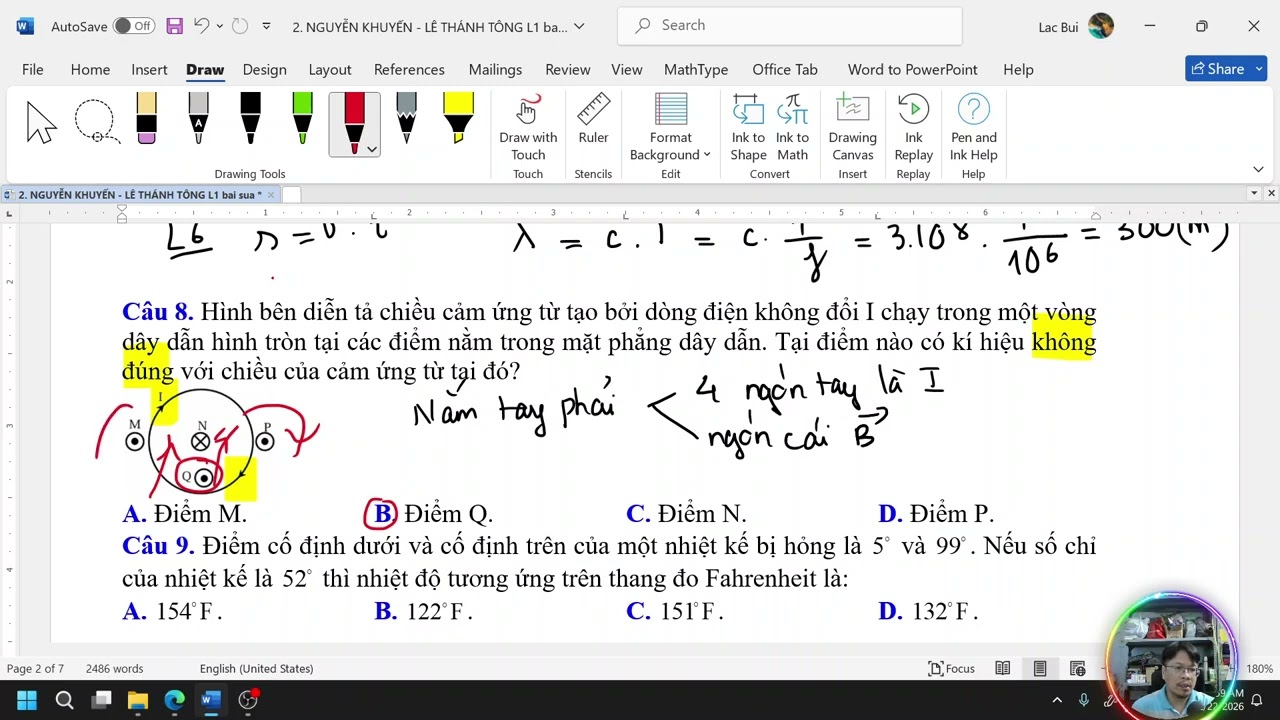The width and height of the screenshot is (1280, 720).
Task: Select the arrow Select tool
Action: coord(41,122)
